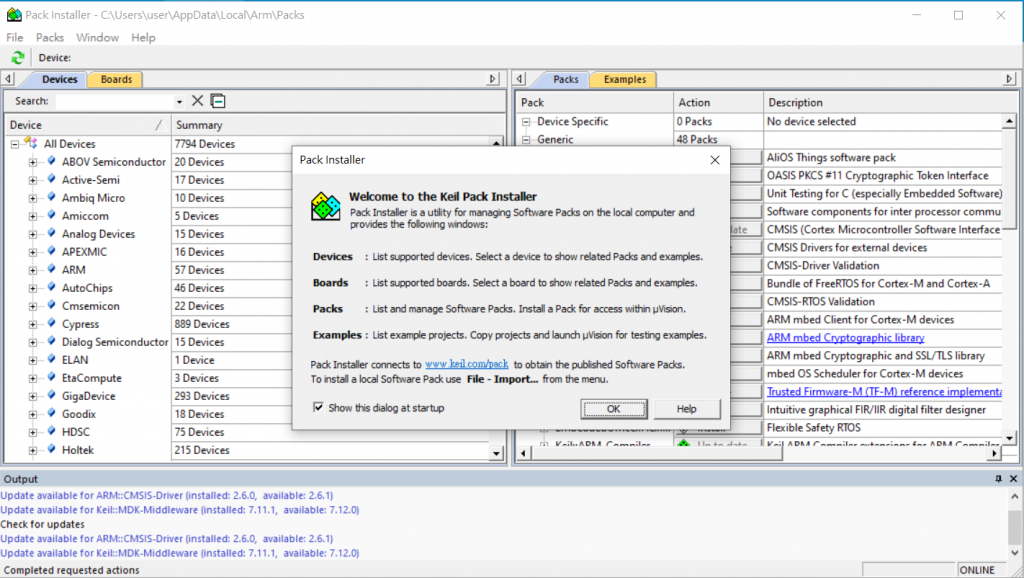This screenshot has width=1024, height=578.
Task: Click the Output panel scroll-down arrow
Action: pyautogui.click(x=1014, y=553)
